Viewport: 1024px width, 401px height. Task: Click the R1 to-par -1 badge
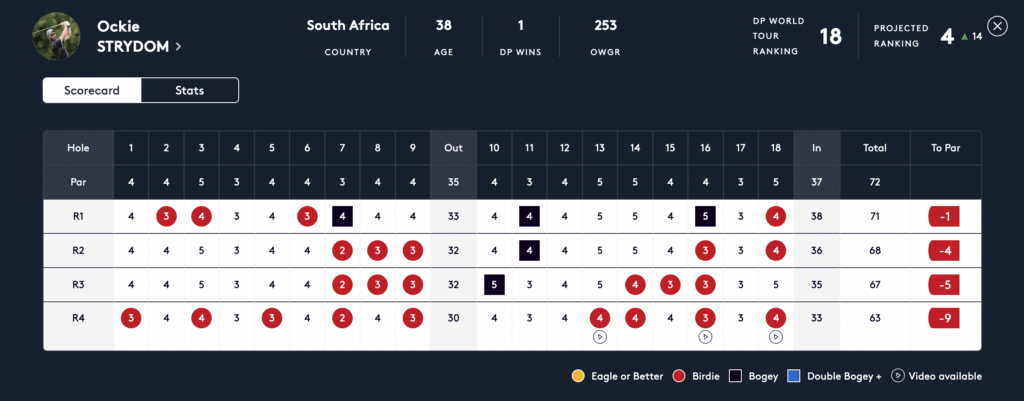(x=945, y=215)
